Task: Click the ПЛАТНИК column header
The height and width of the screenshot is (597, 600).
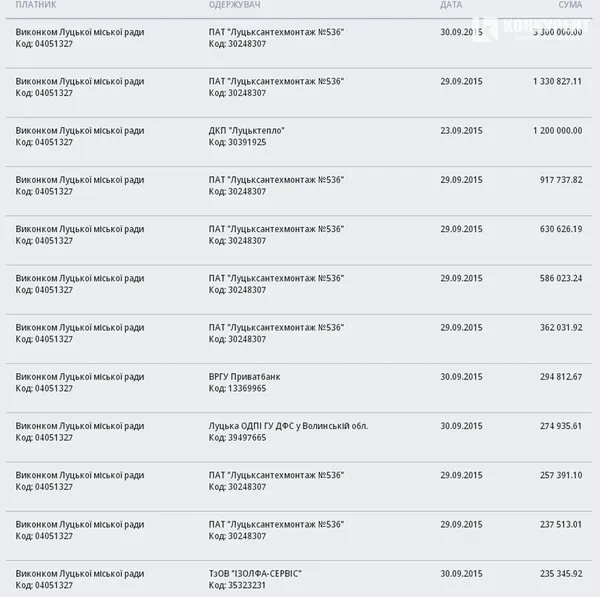Action: pyautogui.click(x=36, y=5)
